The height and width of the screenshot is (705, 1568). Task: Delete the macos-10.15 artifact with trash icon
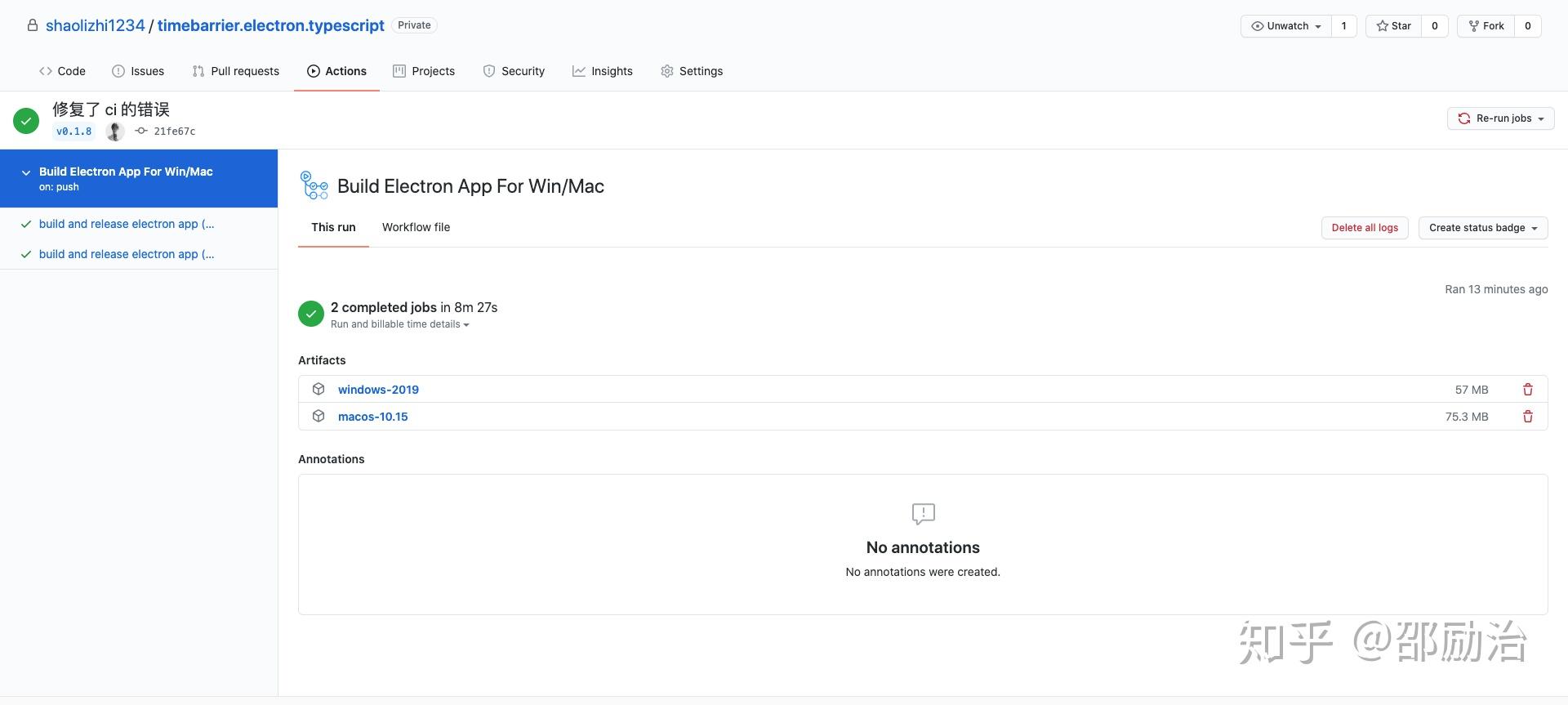point(1527,417)
